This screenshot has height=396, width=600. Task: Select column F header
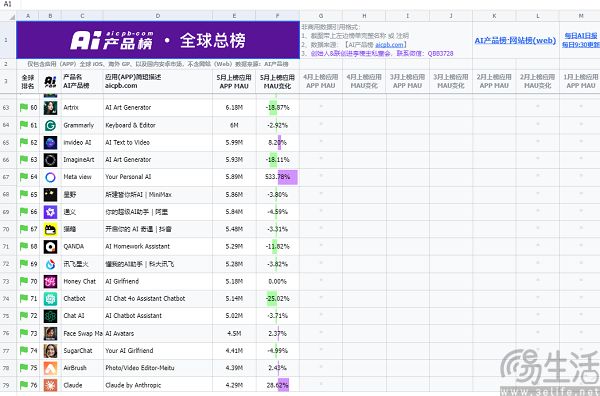click(277, 16)
